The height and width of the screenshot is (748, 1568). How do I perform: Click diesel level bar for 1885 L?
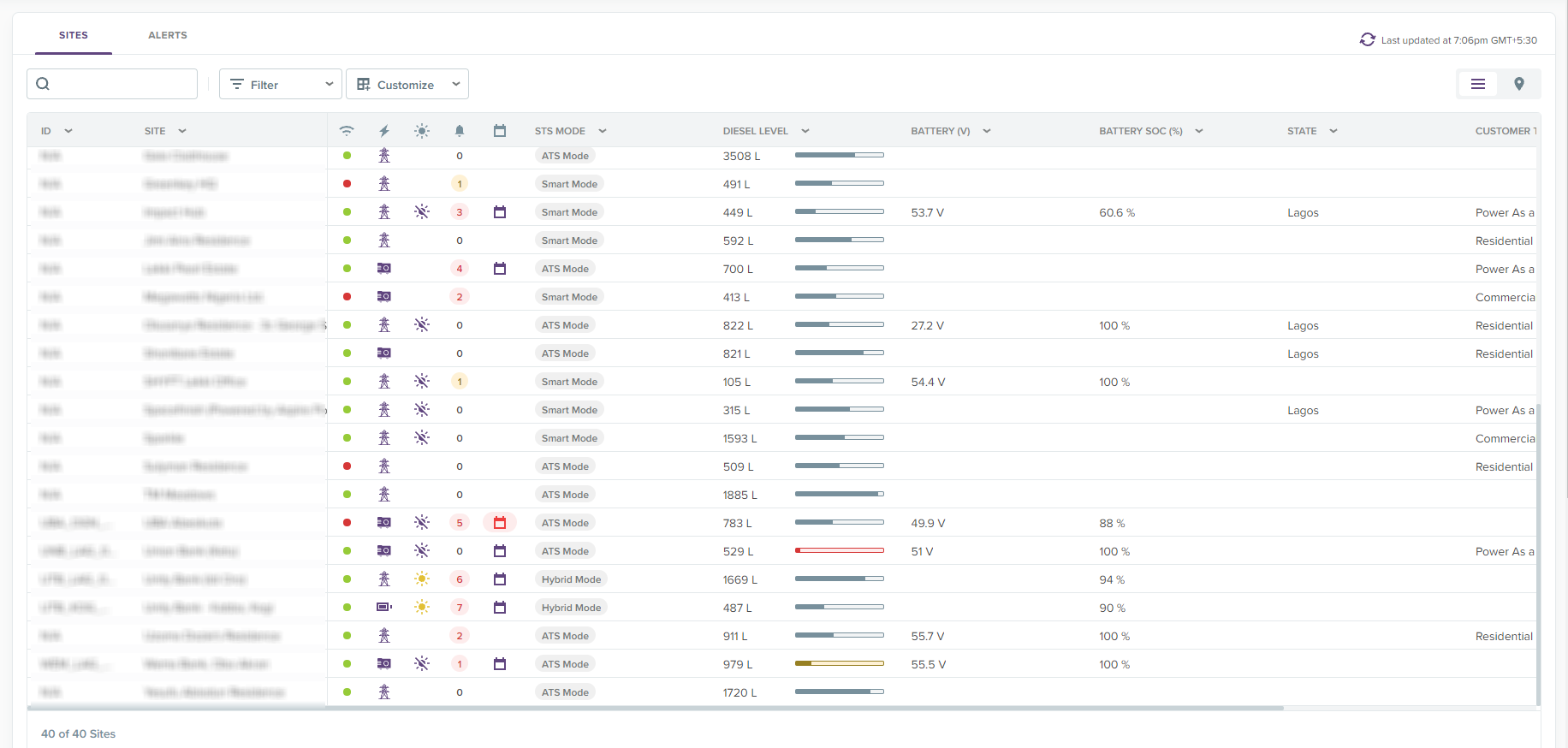click(840, 494)
